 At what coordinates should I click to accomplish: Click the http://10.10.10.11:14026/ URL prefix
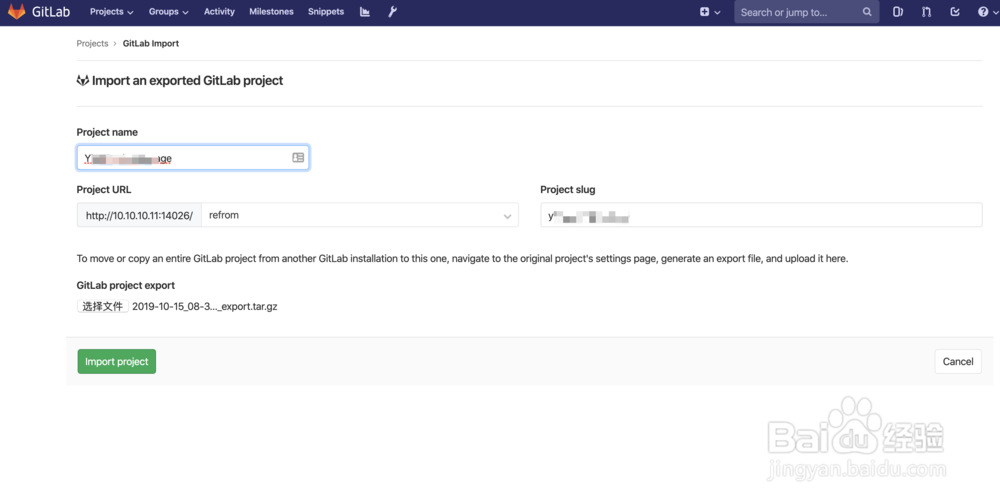[x=139, y=215]
